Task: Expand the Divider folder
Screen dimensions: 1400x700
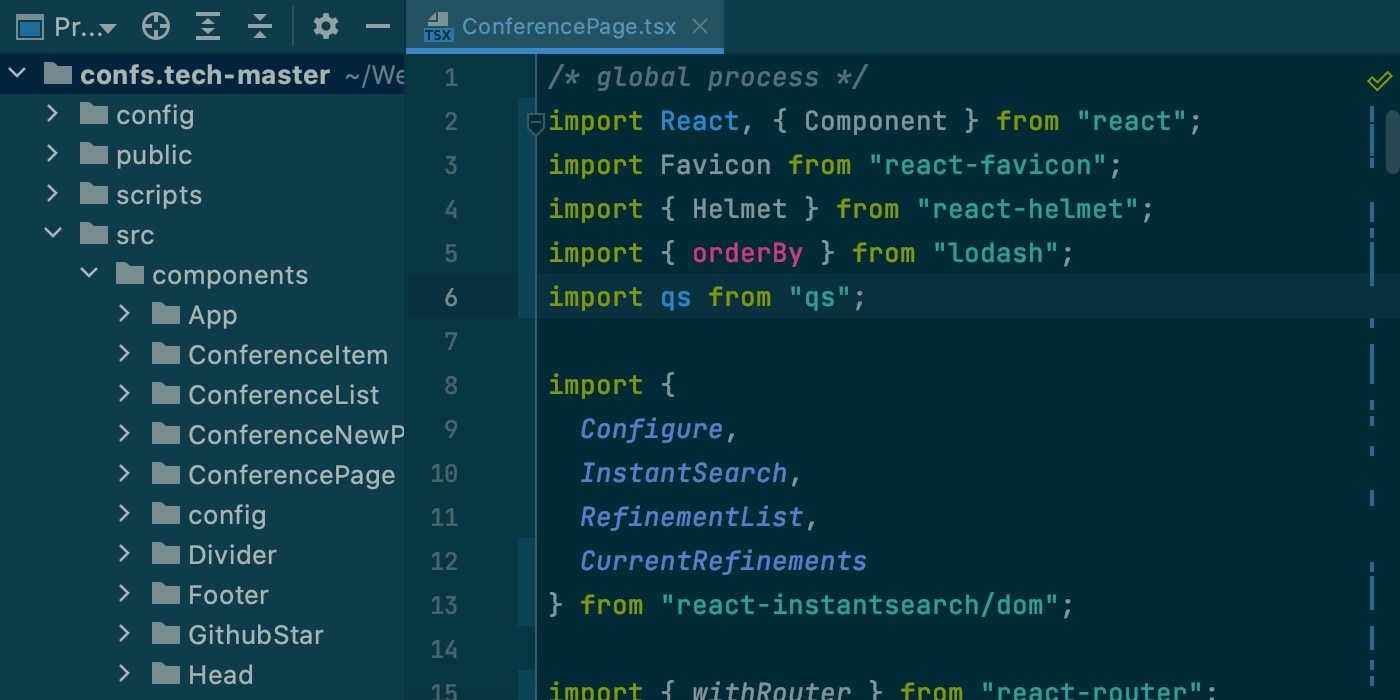Action: coord(125,555)
